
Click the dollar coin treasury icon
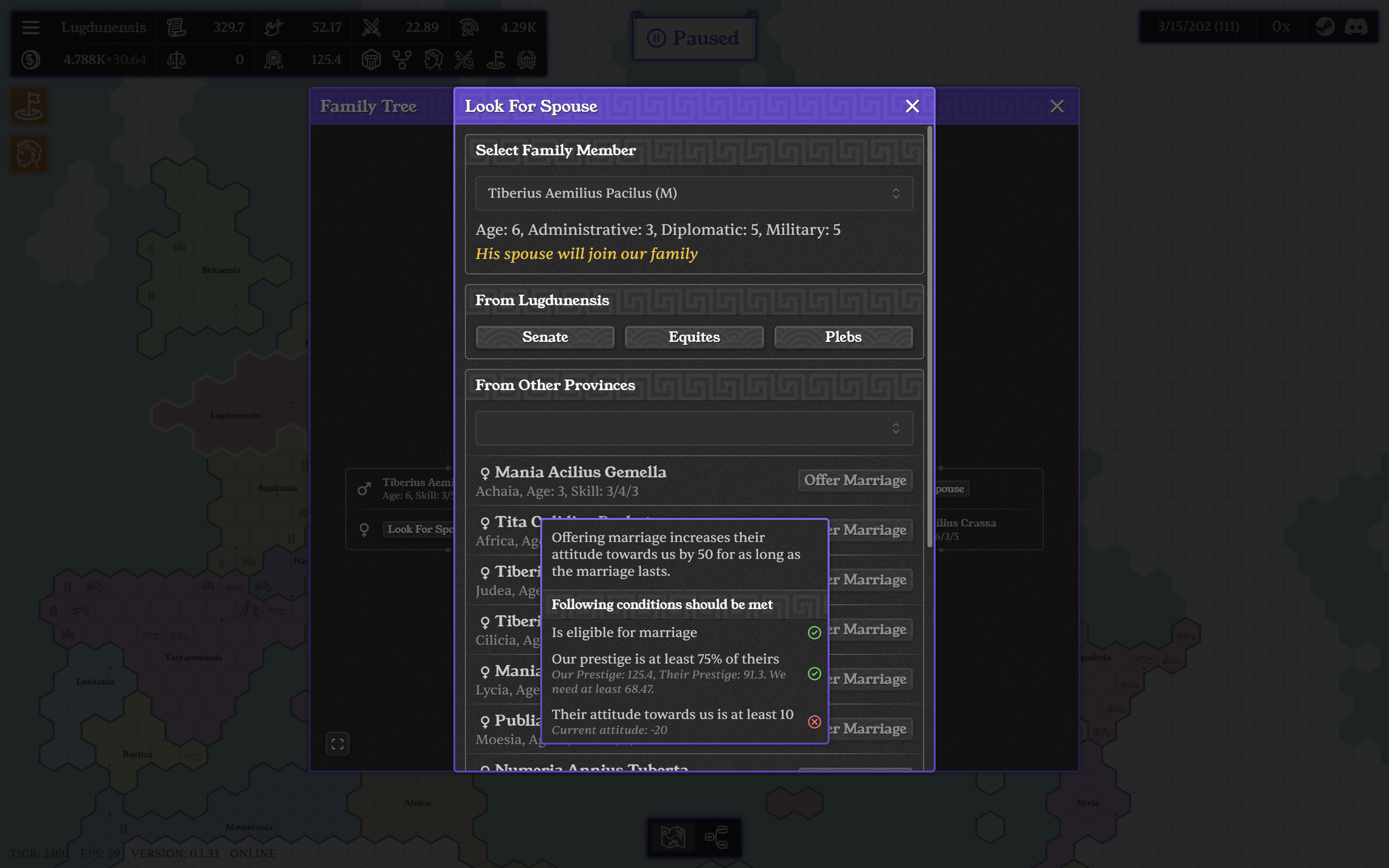click(x=30, y=60)
